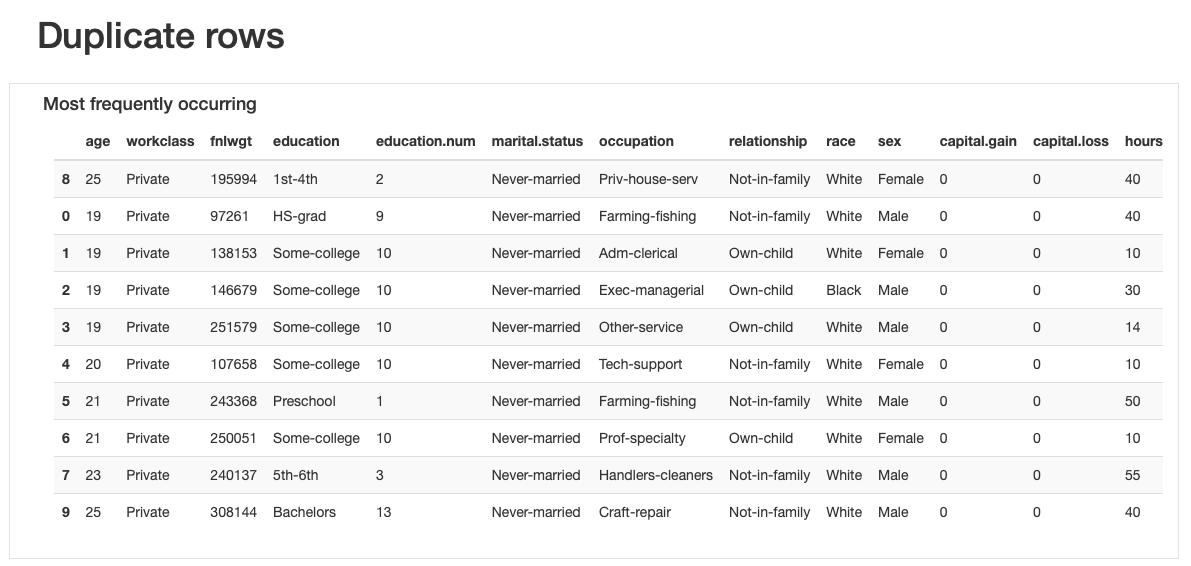Click the Handlers-cleaners occupation cell
This screenshot has height=566, width=1191.
coord(655,476)
